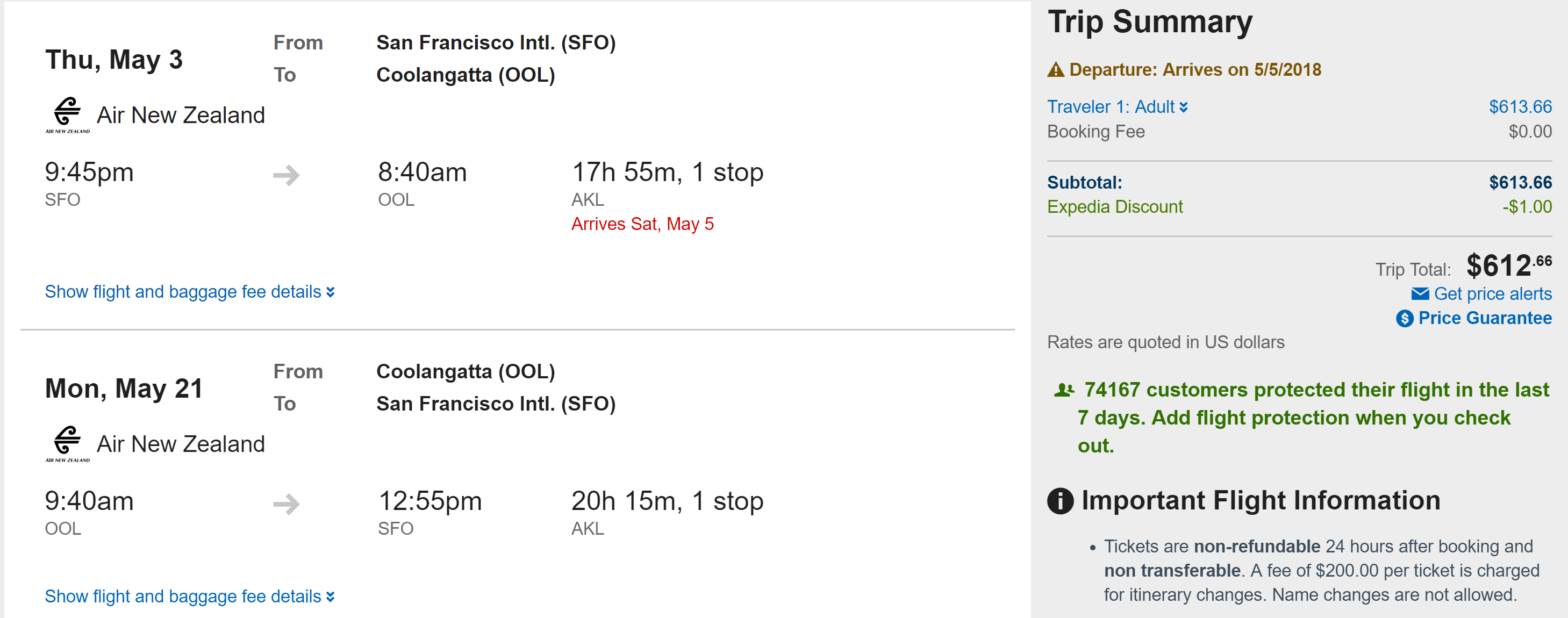
Task: Click the Trip Summary heading
Action: (x=1149, y=22)
